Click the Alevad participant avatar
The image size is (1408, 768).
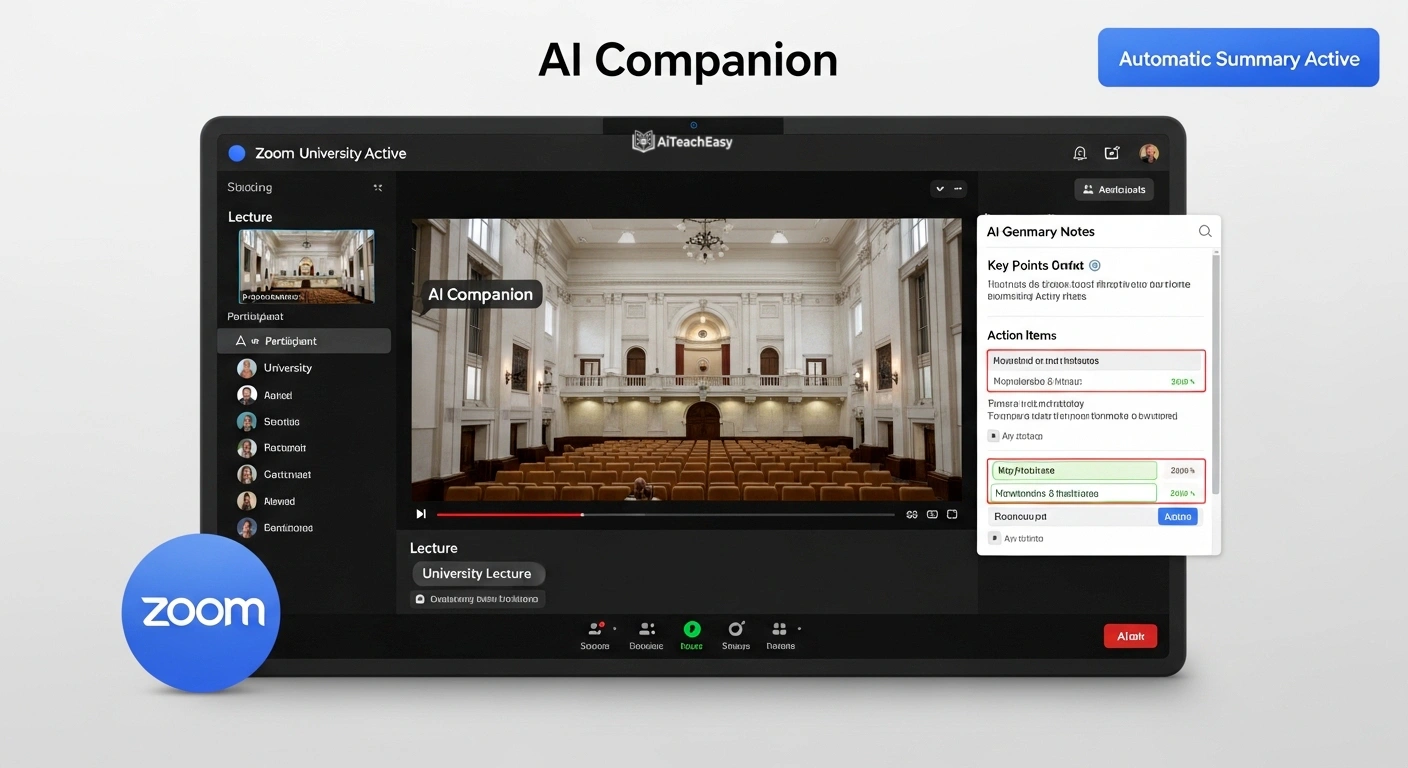(247, 501)
